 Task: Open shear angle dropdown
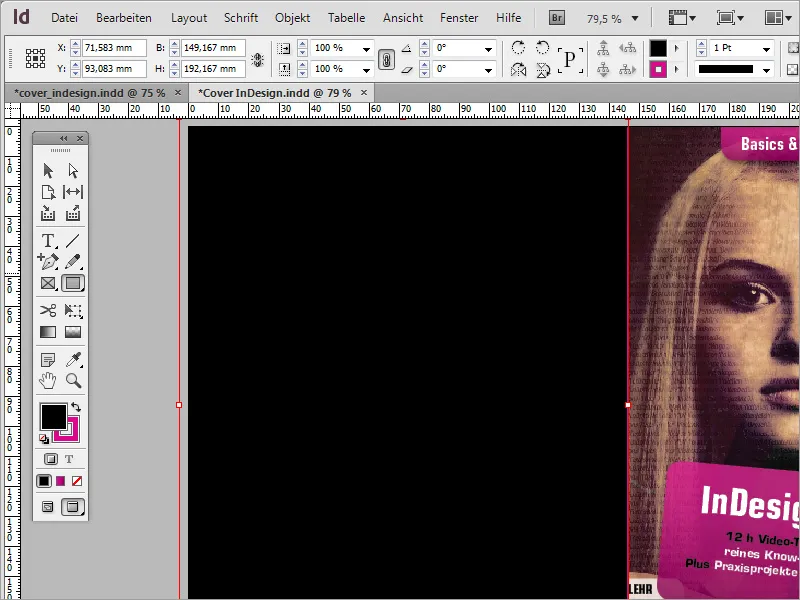tap(488, 70)
